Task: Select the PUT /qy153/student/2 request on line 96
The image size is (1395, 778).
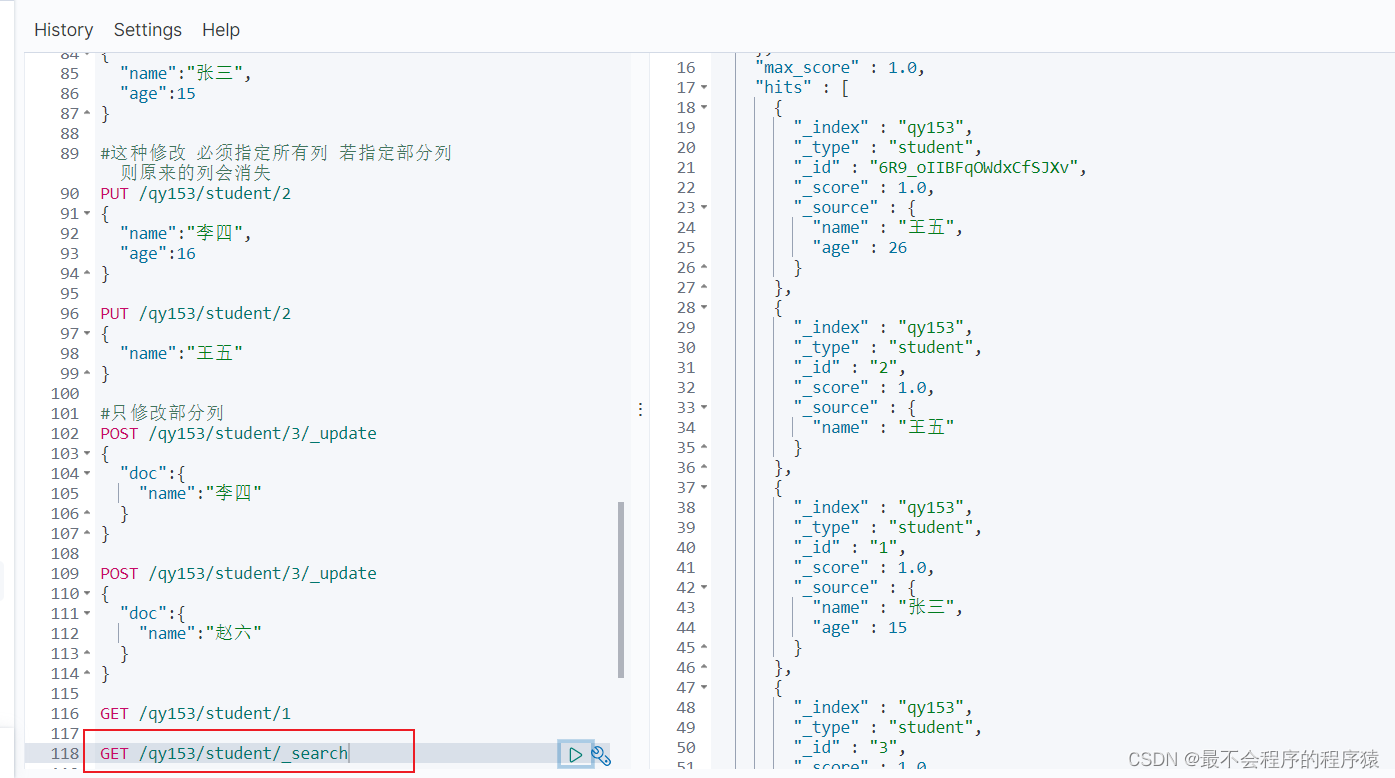Action: [195, 313]
